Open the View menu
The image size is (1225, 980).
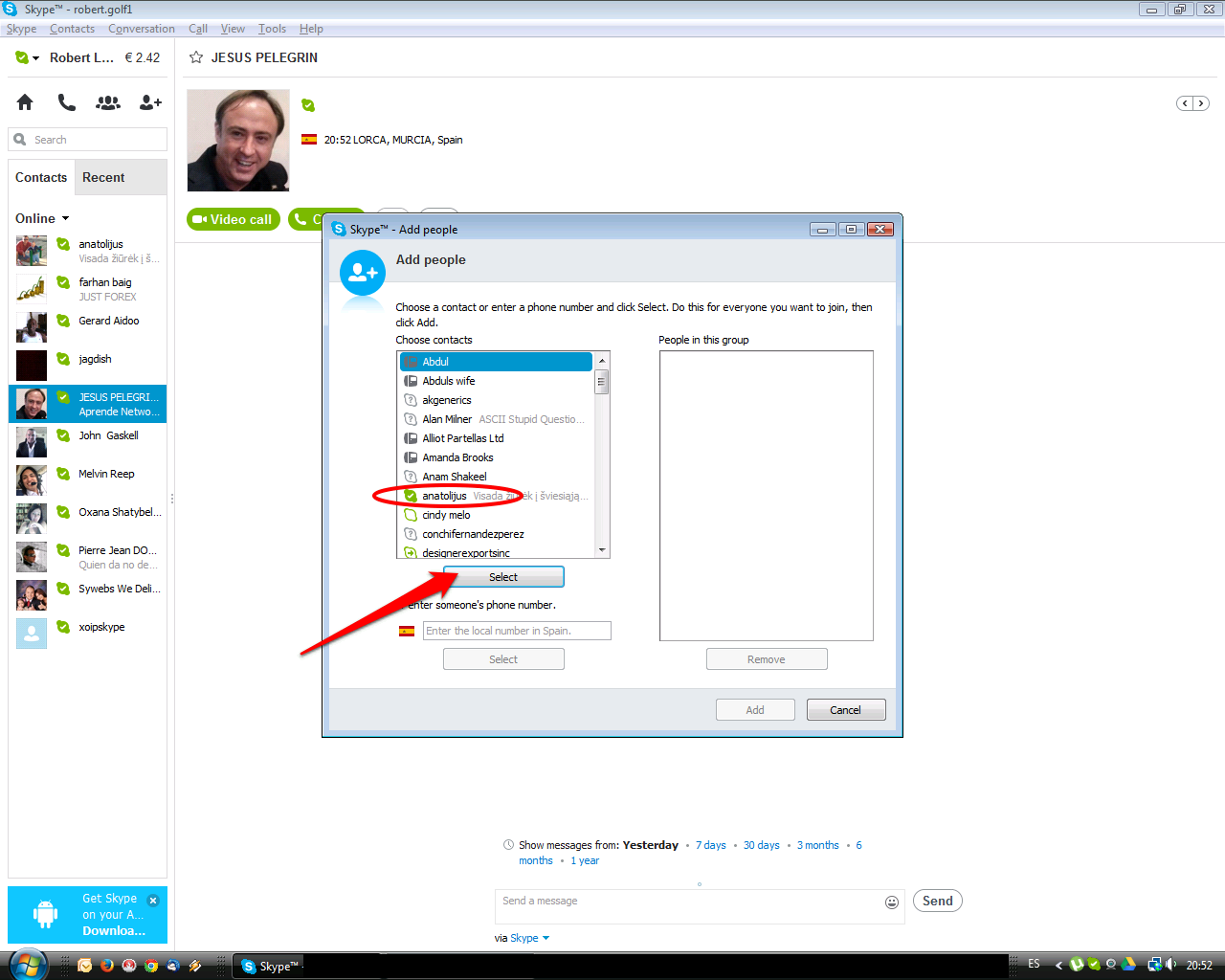pyautogui.click(x=233, y=29)
